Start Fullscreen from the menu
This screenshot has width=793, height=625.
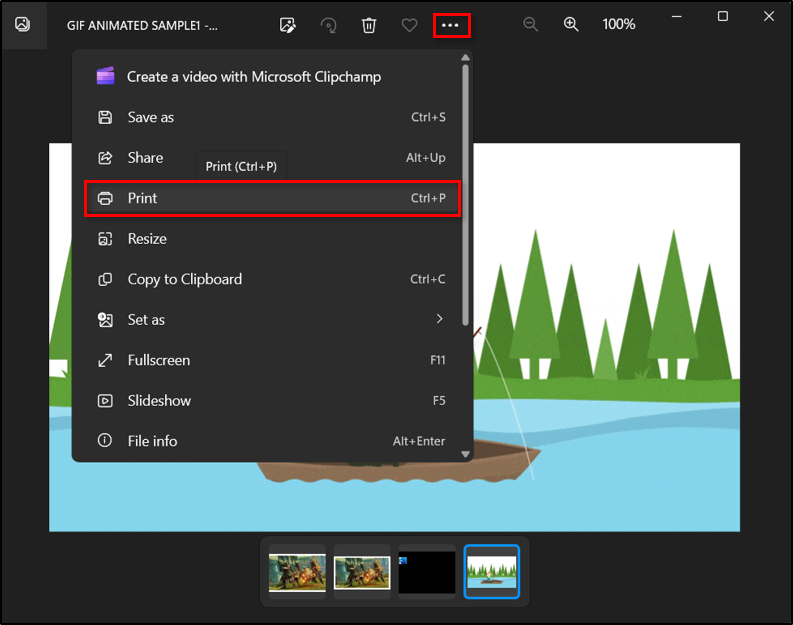(x=272, y=360)
